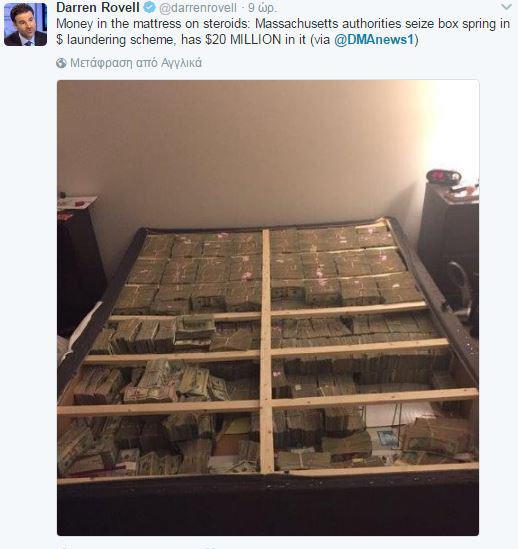Click the globe icon beside translation label

(x=61, y=63)
